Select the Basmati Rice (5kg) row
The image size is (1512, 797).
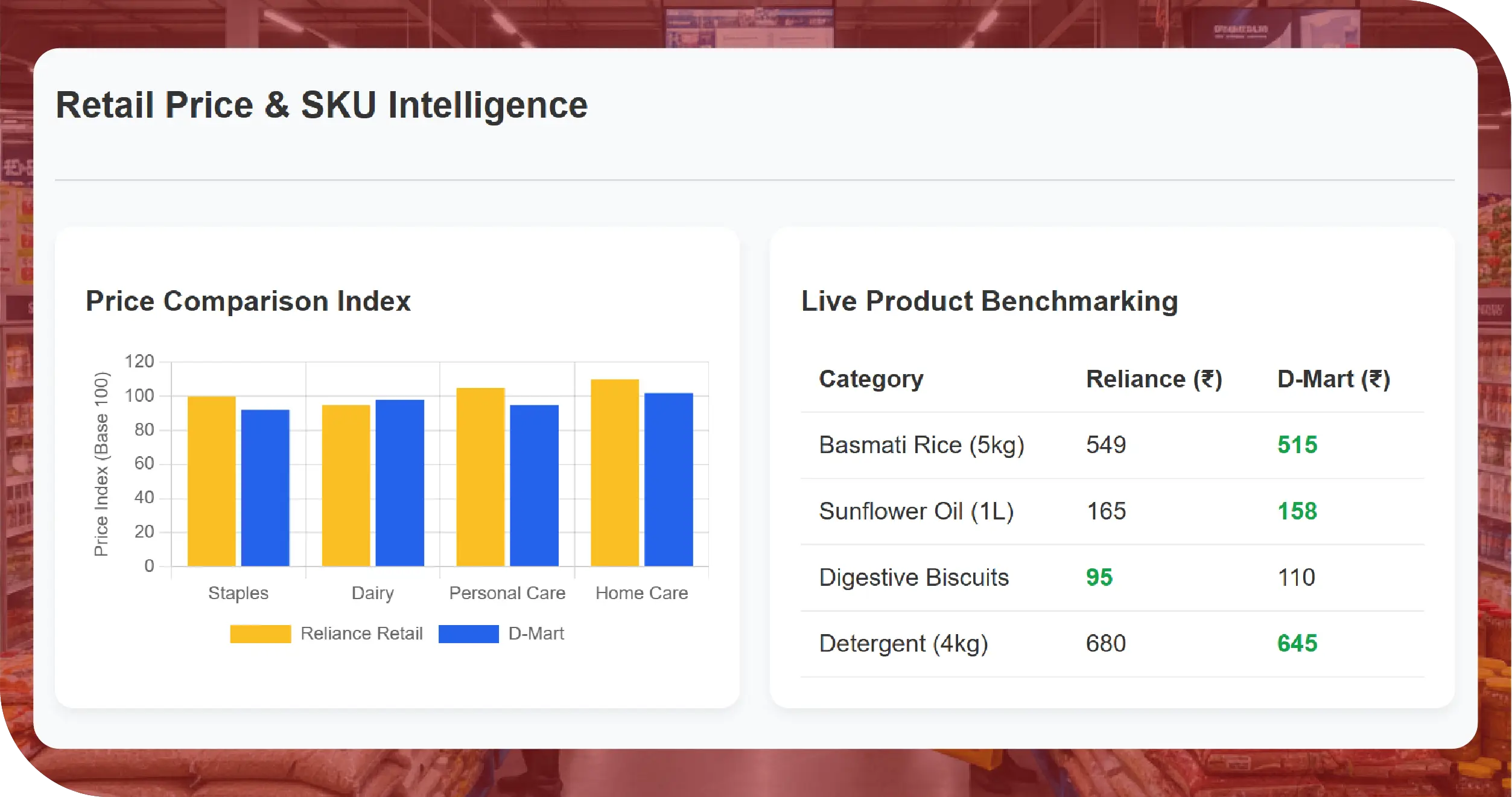[x=921, y=445]
